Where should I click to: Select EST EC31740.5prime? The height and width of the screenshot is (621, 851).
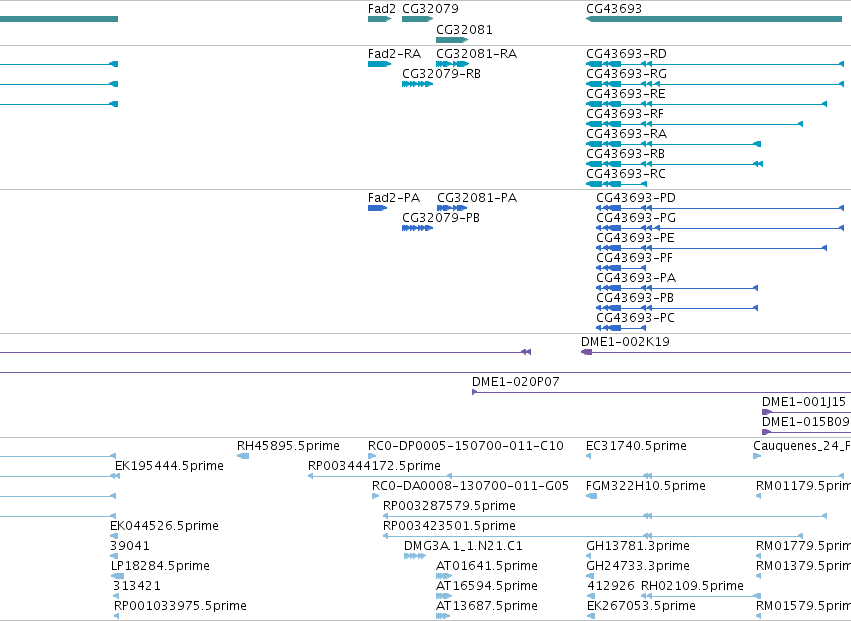tap(636, 447)
